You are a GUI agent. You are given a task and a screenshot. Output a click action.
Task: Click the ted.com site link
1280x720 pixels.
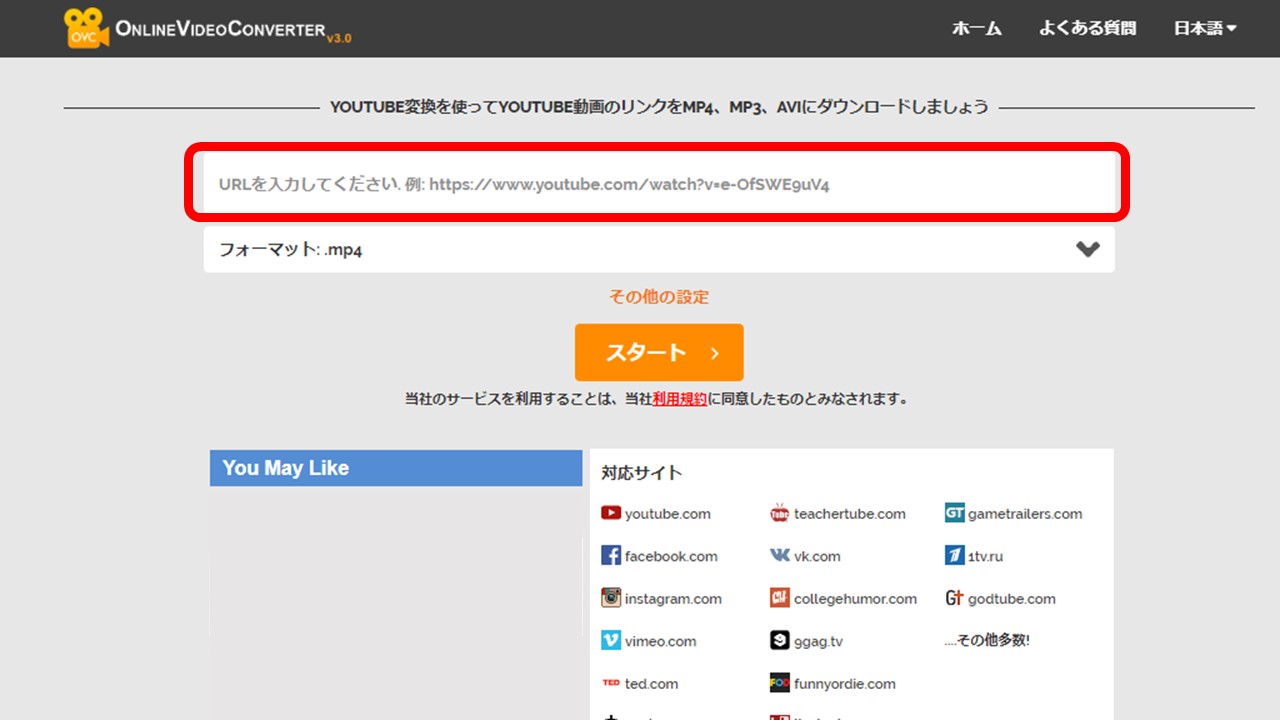point(650,684)
